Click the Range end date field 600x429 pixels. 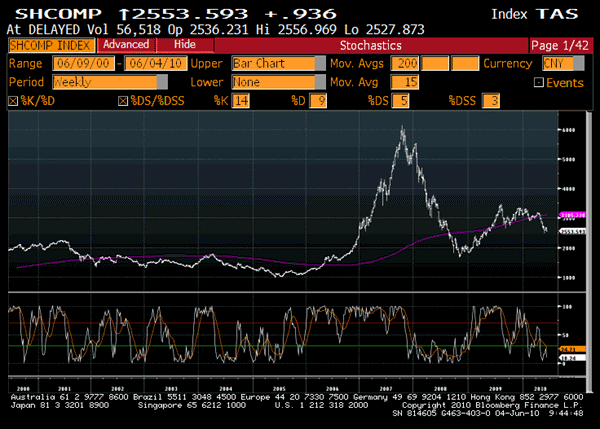150,63
